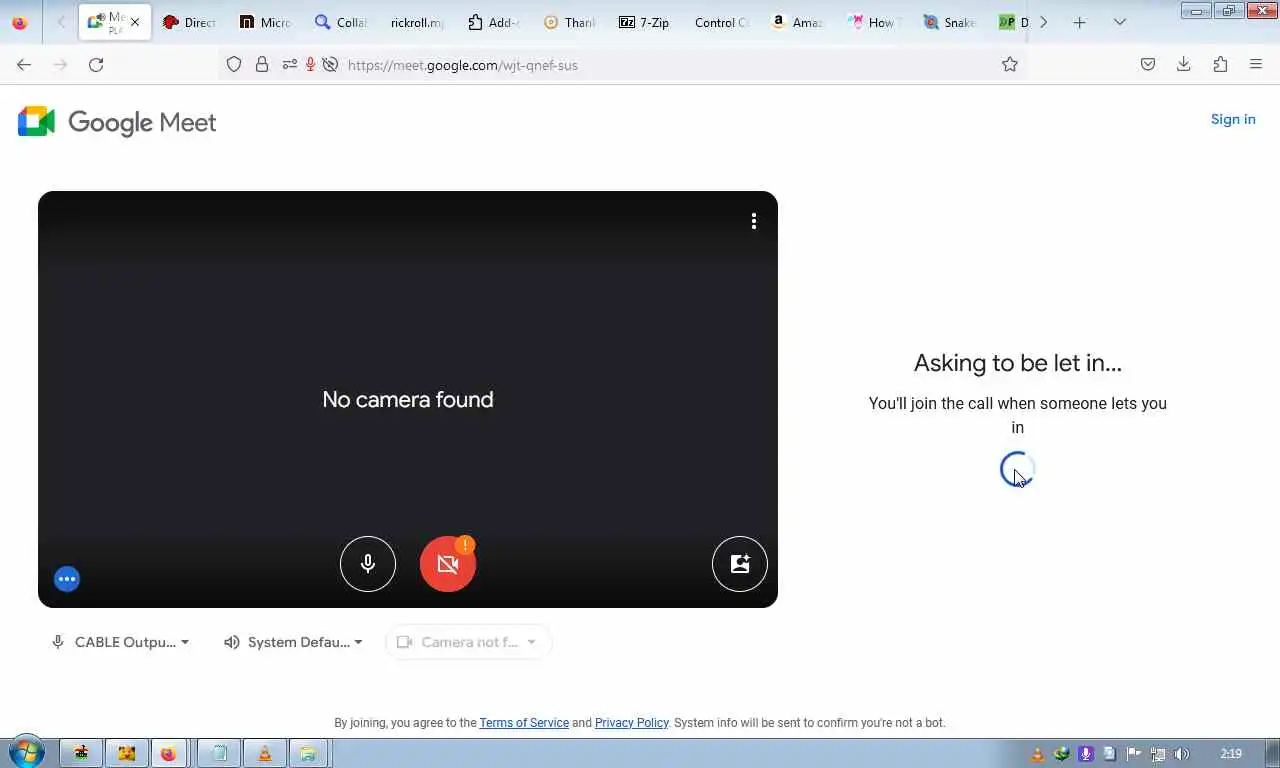The width and height of the screenshot is (1280, 768).
Task: Click the camera warning exclamation badge
Action: (x=465, y=545)
